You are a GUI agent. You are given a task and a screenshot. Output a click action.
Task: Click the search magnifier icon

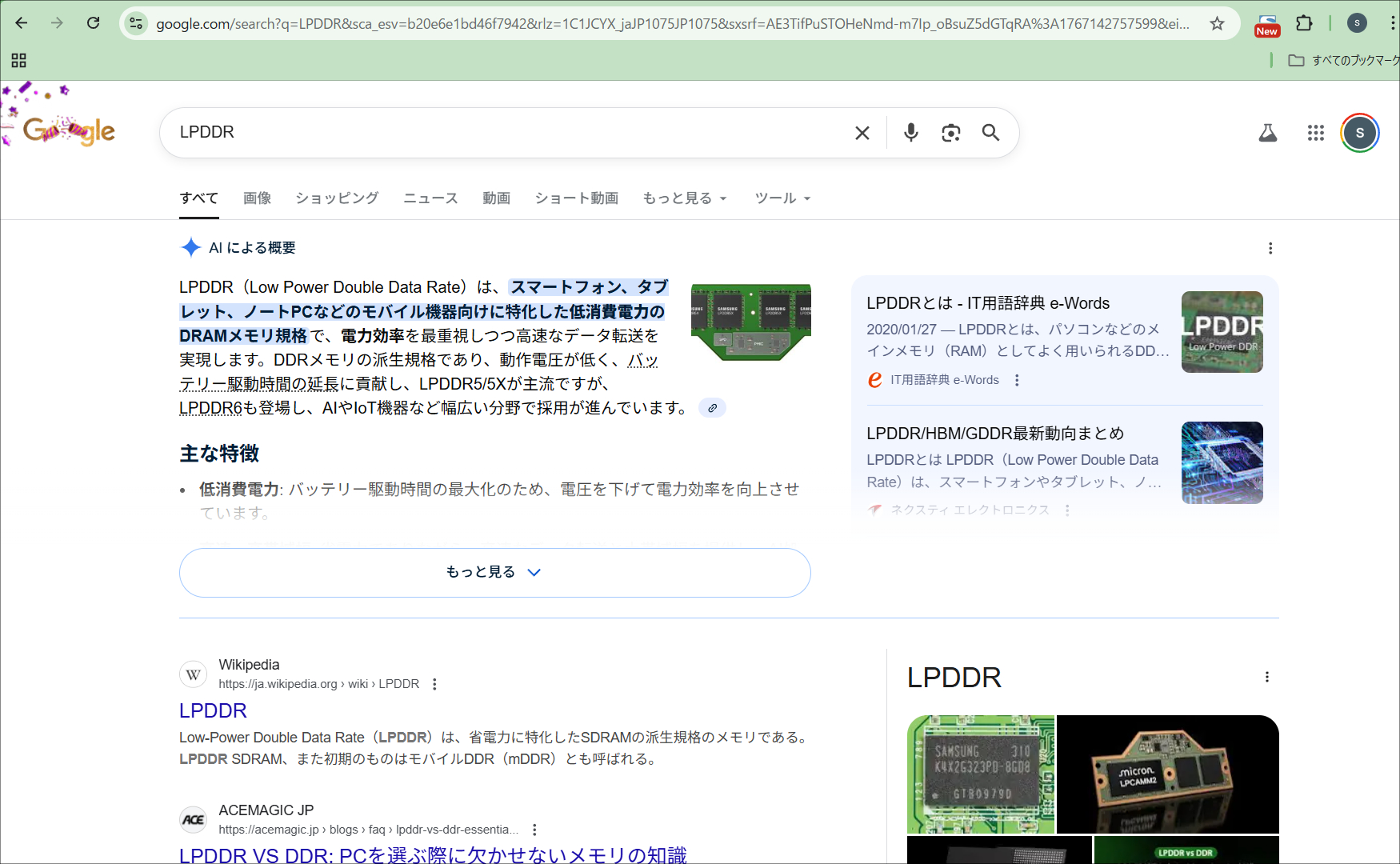point(991,133)
